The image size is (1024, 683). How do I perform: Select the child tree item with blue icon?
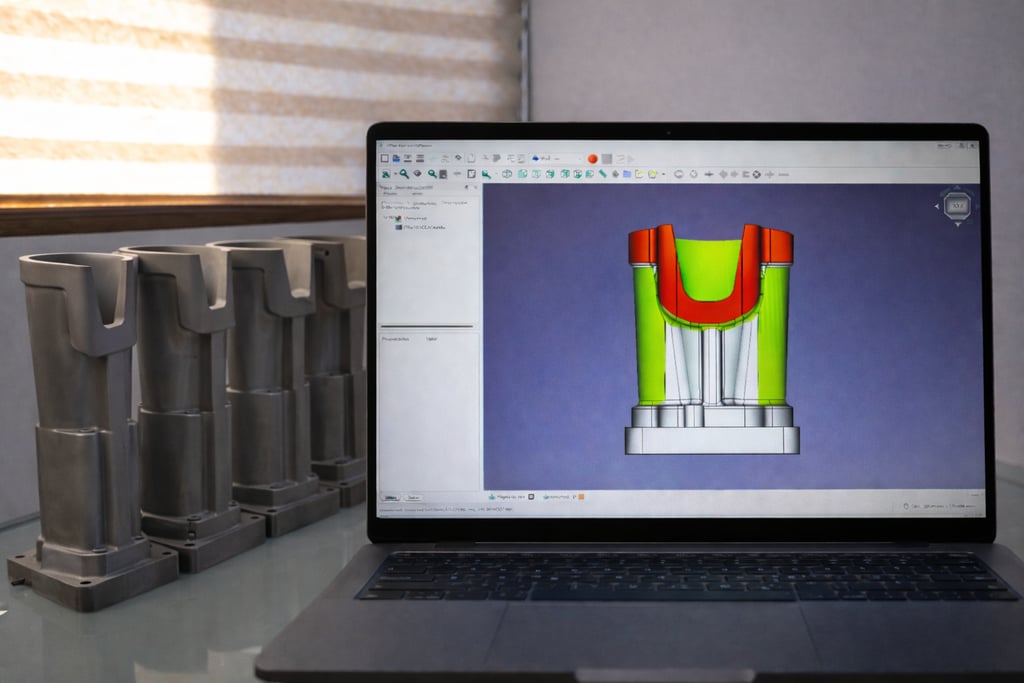(421, 227)
